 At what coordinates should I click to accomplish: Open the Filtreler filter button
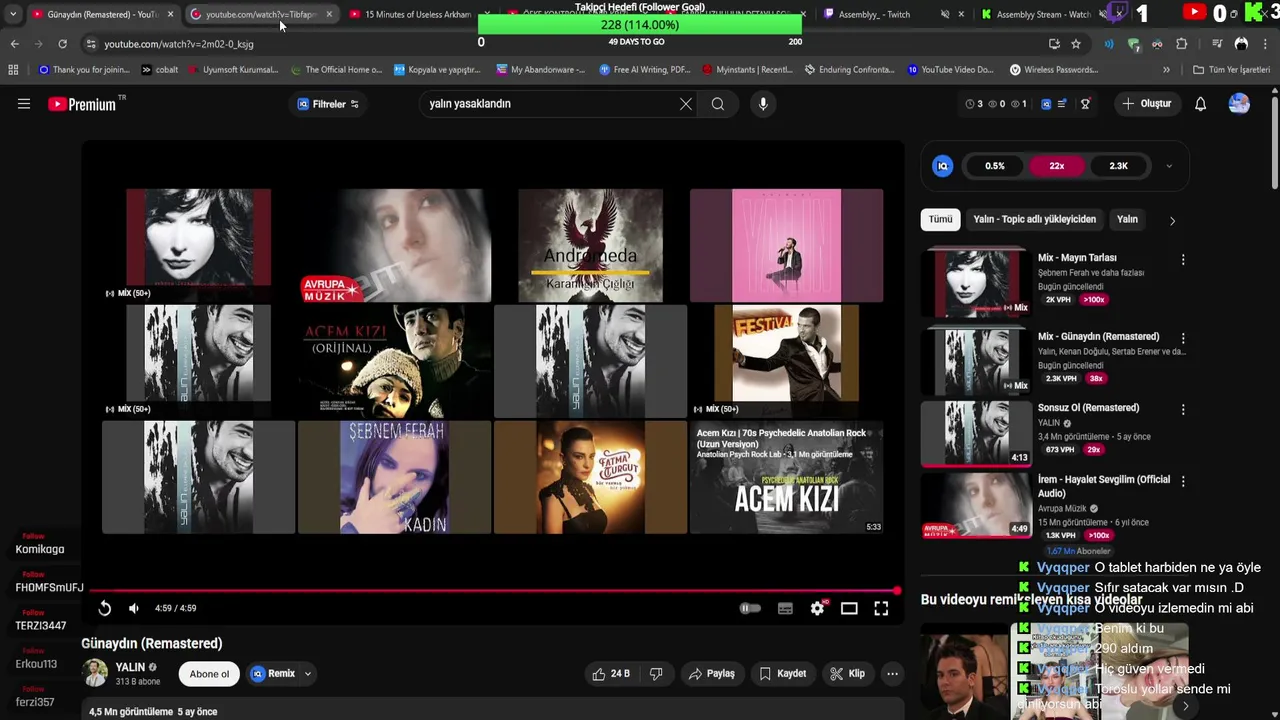(328, 104)
